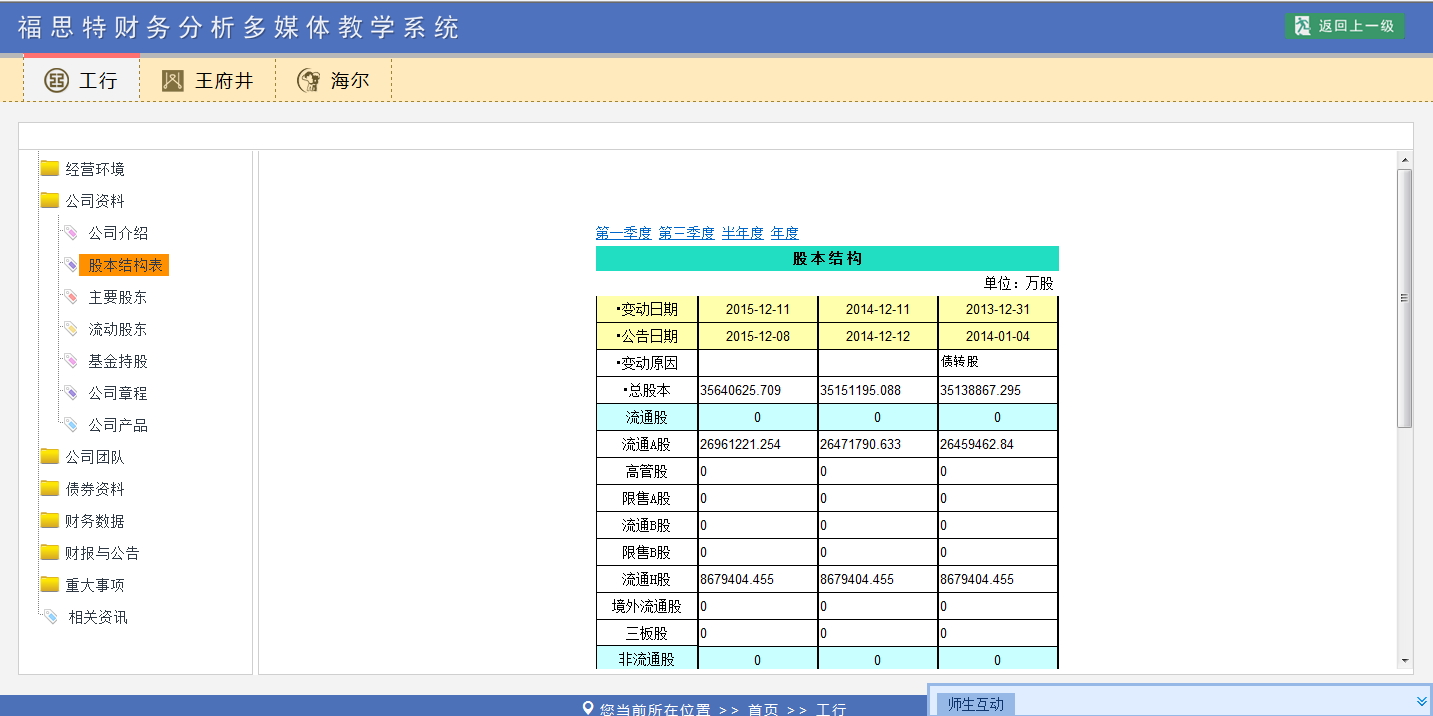Click the 2014-12-12 公告日期 cell
The height and width of the screenshot is (716, 1433).
[x=878, y=336]
